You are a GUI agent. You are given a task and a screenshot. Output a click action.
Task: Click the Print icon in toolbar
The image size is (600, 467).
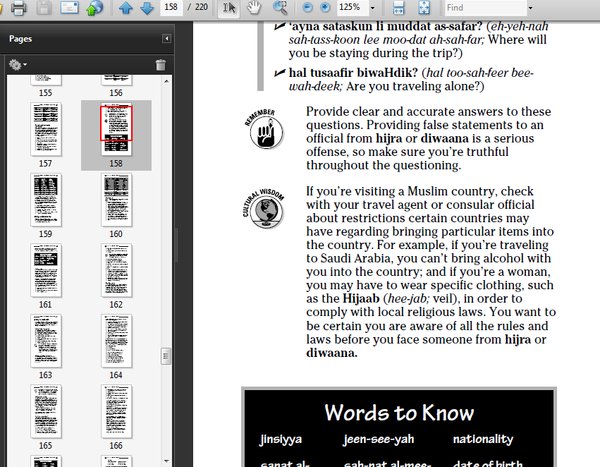19,8
